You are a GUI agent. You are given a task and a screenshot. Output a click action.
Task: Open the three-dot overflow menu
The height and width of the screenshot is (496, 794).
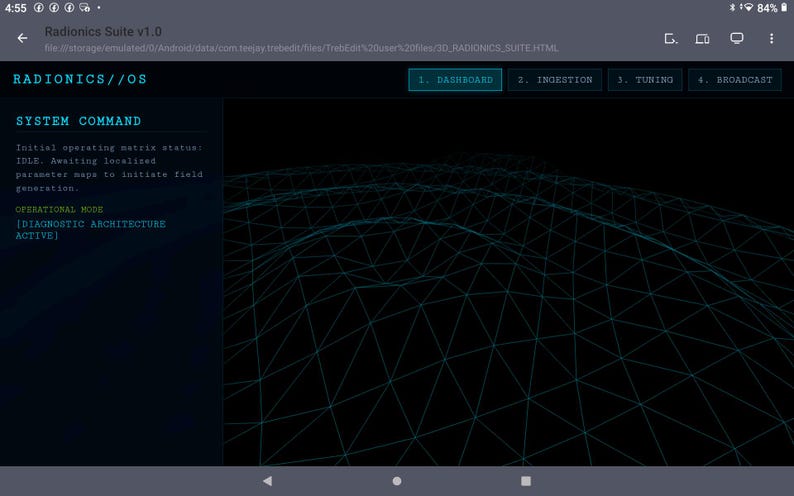pyautogui.click(x=771, y=38)
